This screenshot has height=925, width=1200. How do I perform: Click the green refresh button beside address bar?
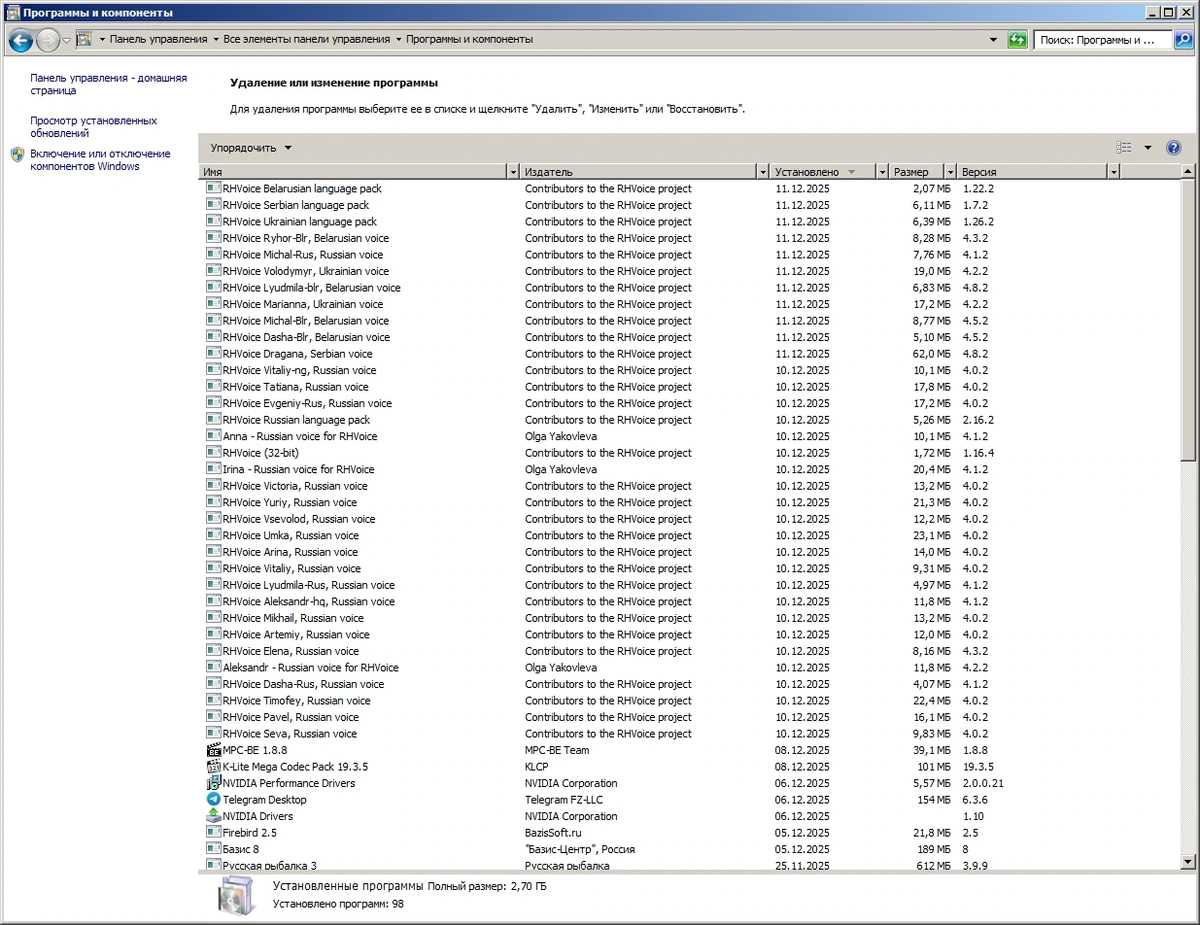[x=1017, y=40]
